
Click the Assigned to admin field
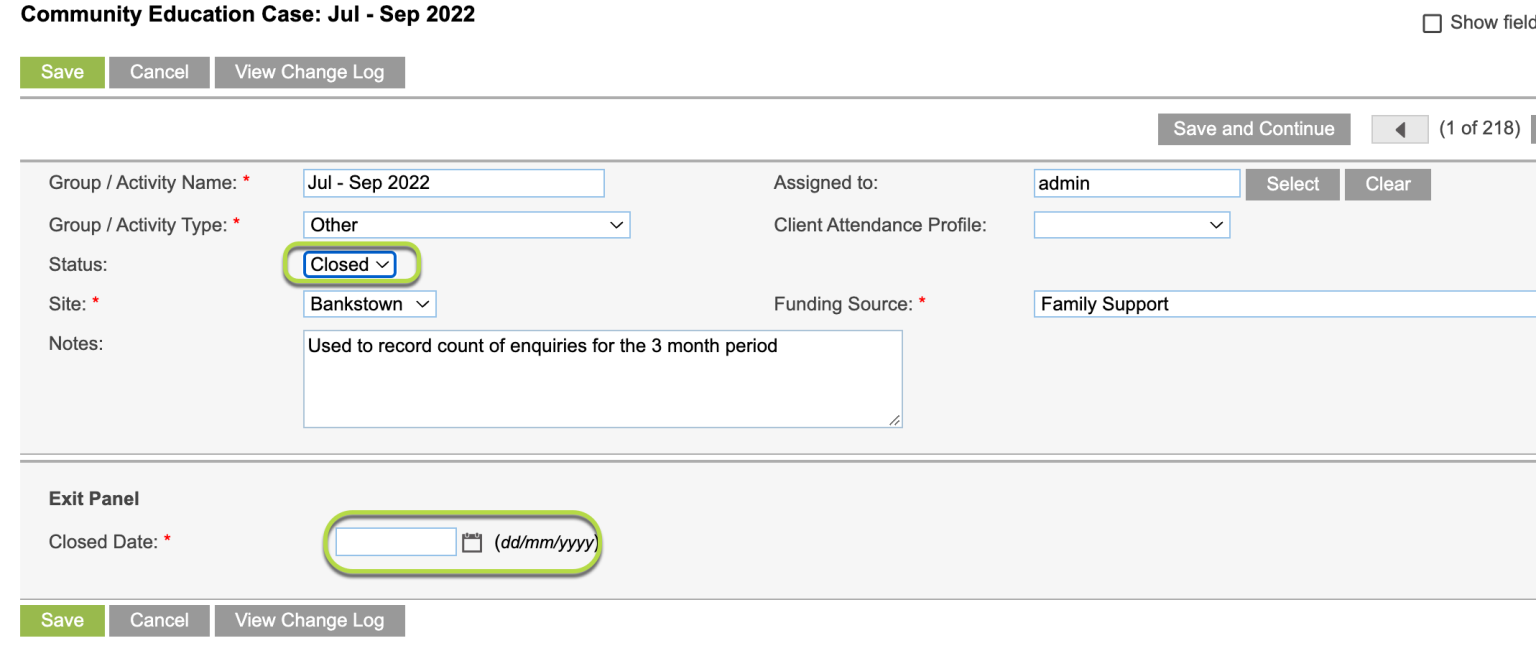pyautogui.click(x=1135, y=183)
